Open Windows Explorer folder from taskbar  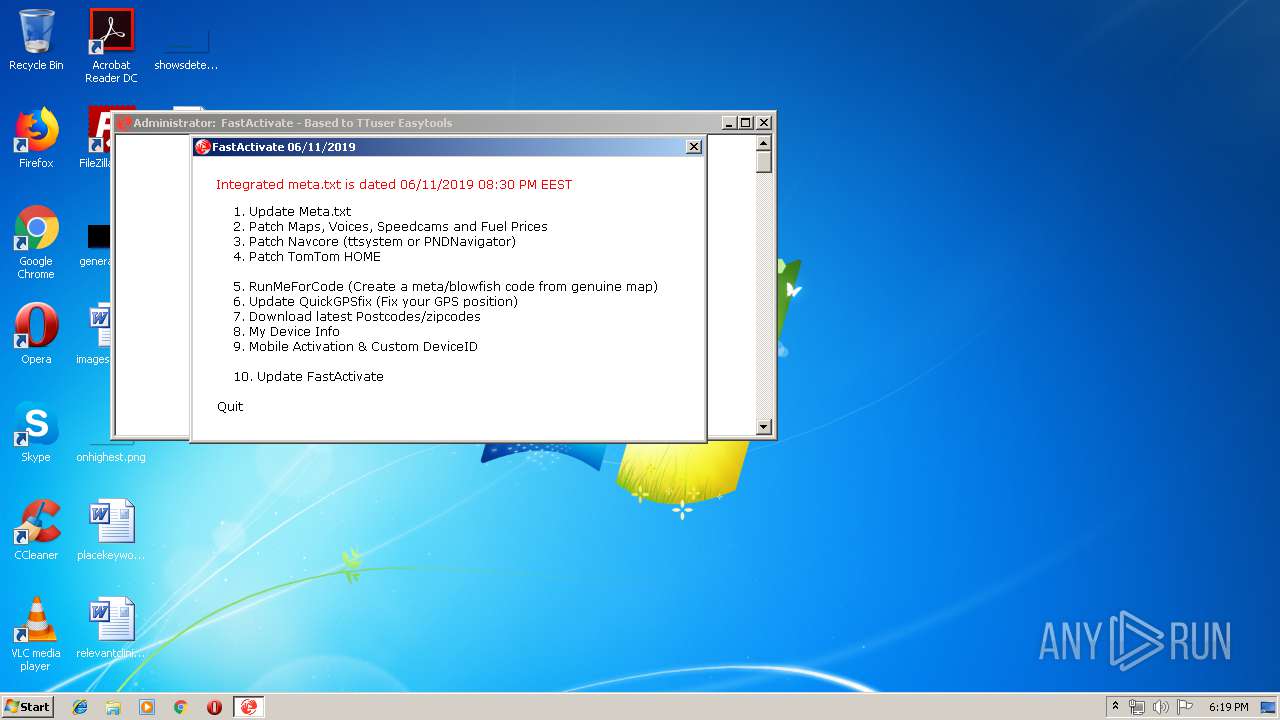(x=113, y=707)
